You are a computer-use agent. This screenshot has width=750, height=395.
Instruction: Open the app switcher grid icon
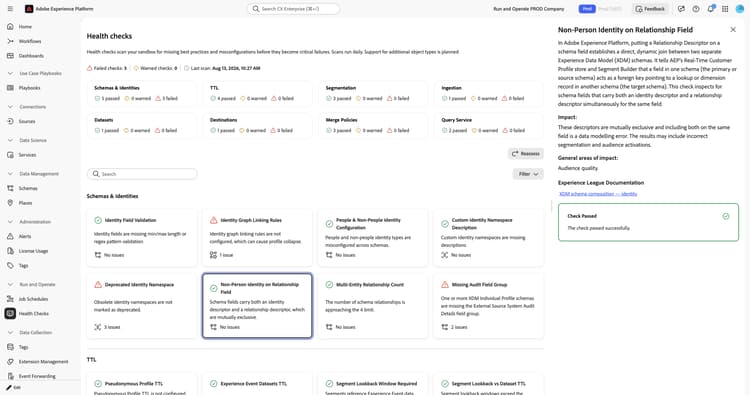point(725,9)
